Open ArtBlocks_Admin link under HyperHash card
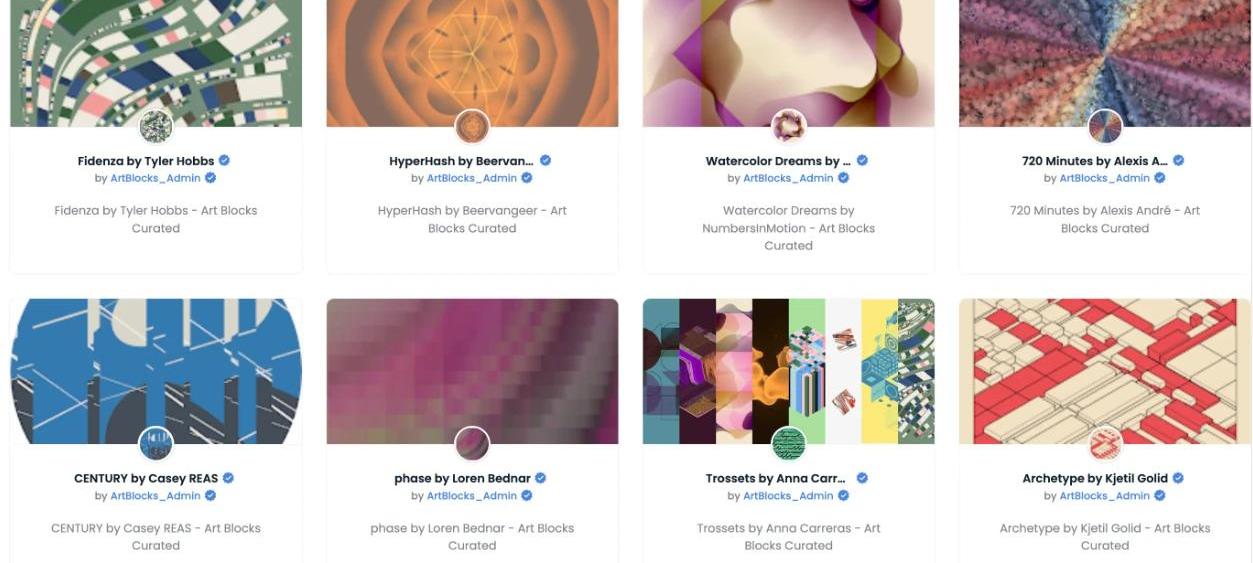This screenshot has width=1253, height=563. (472, 178)
